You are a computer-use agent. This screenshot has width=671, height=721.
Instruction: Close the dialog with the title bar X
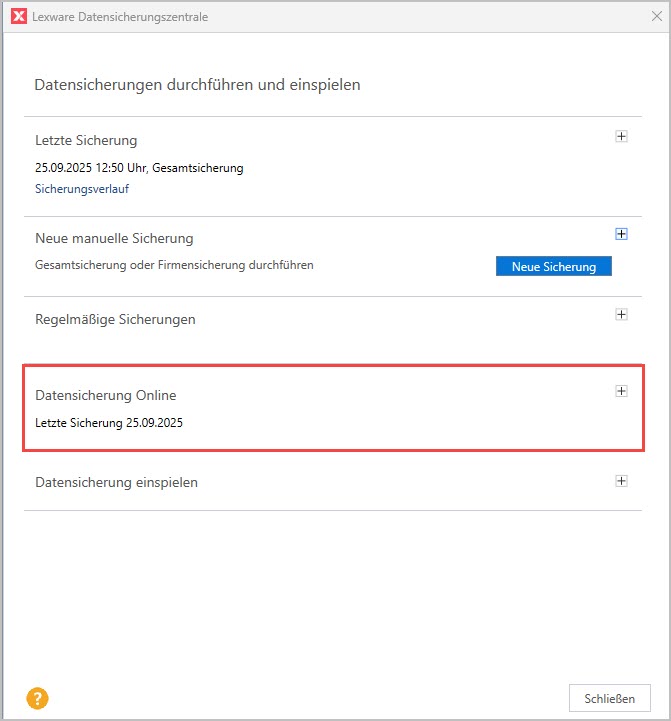coord(655,17)
